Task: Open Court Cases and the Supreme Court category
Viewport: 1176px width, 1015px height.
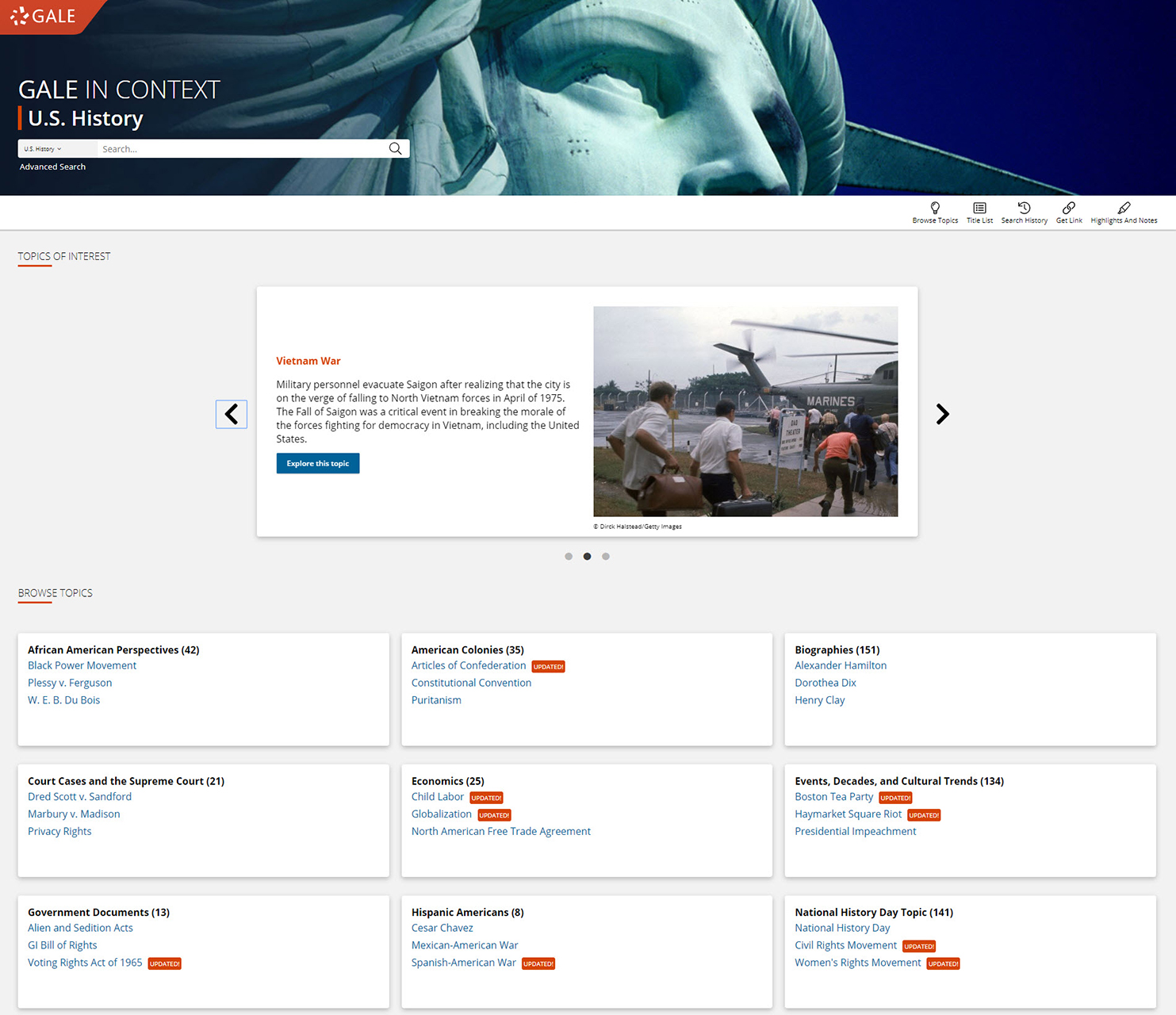Action: 126,781
